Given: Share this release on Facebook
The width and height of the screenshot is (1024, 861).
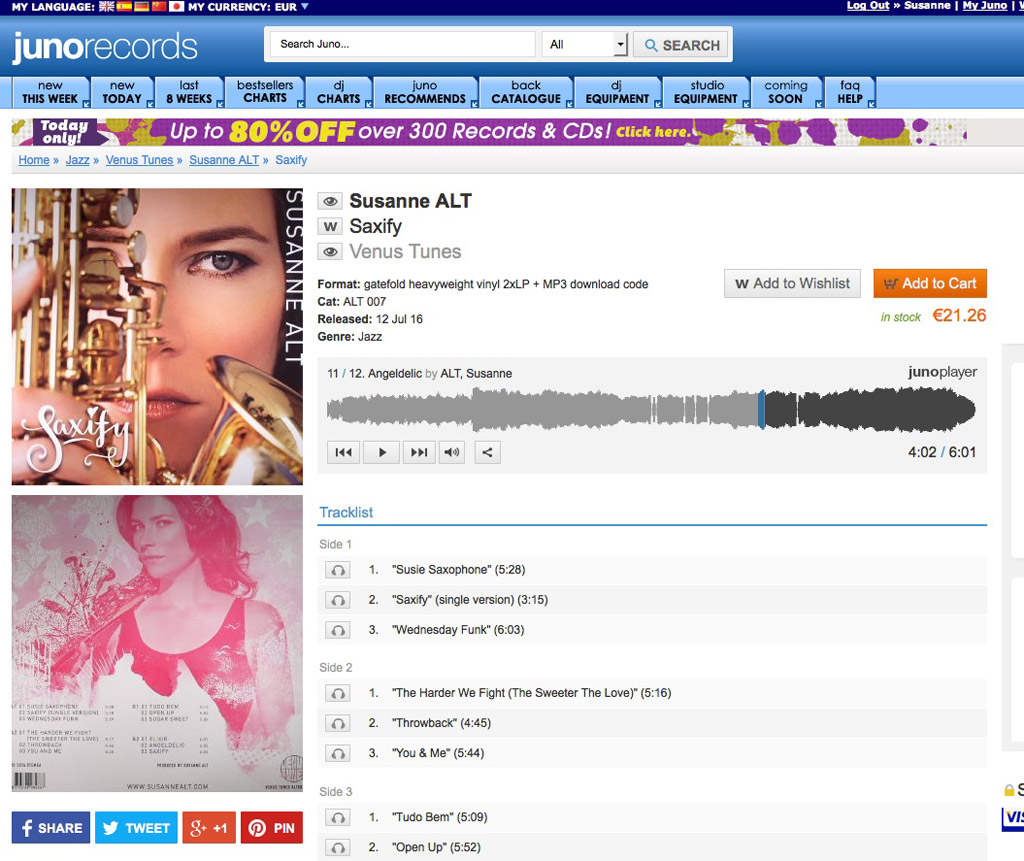Looking at the screenshot, I should tap(51, 828).
